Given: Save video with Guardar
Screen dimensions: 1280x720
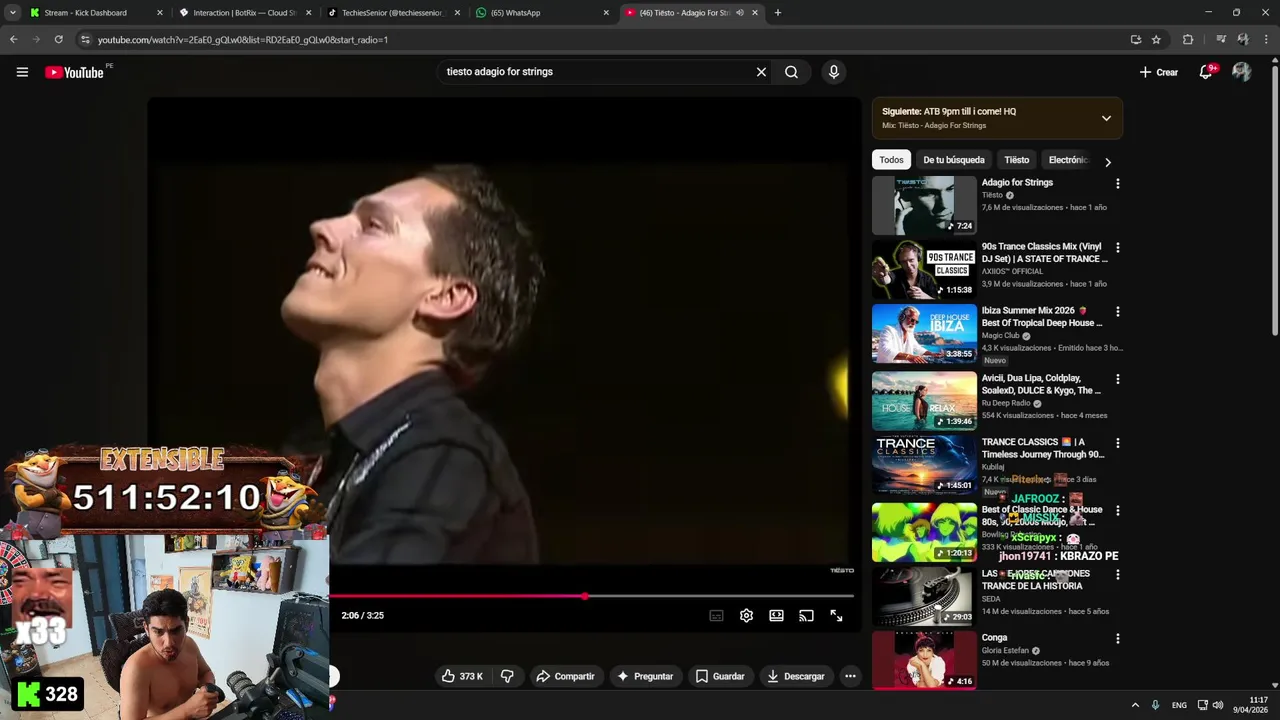Looking at the screenshot, I should [721, 676].
